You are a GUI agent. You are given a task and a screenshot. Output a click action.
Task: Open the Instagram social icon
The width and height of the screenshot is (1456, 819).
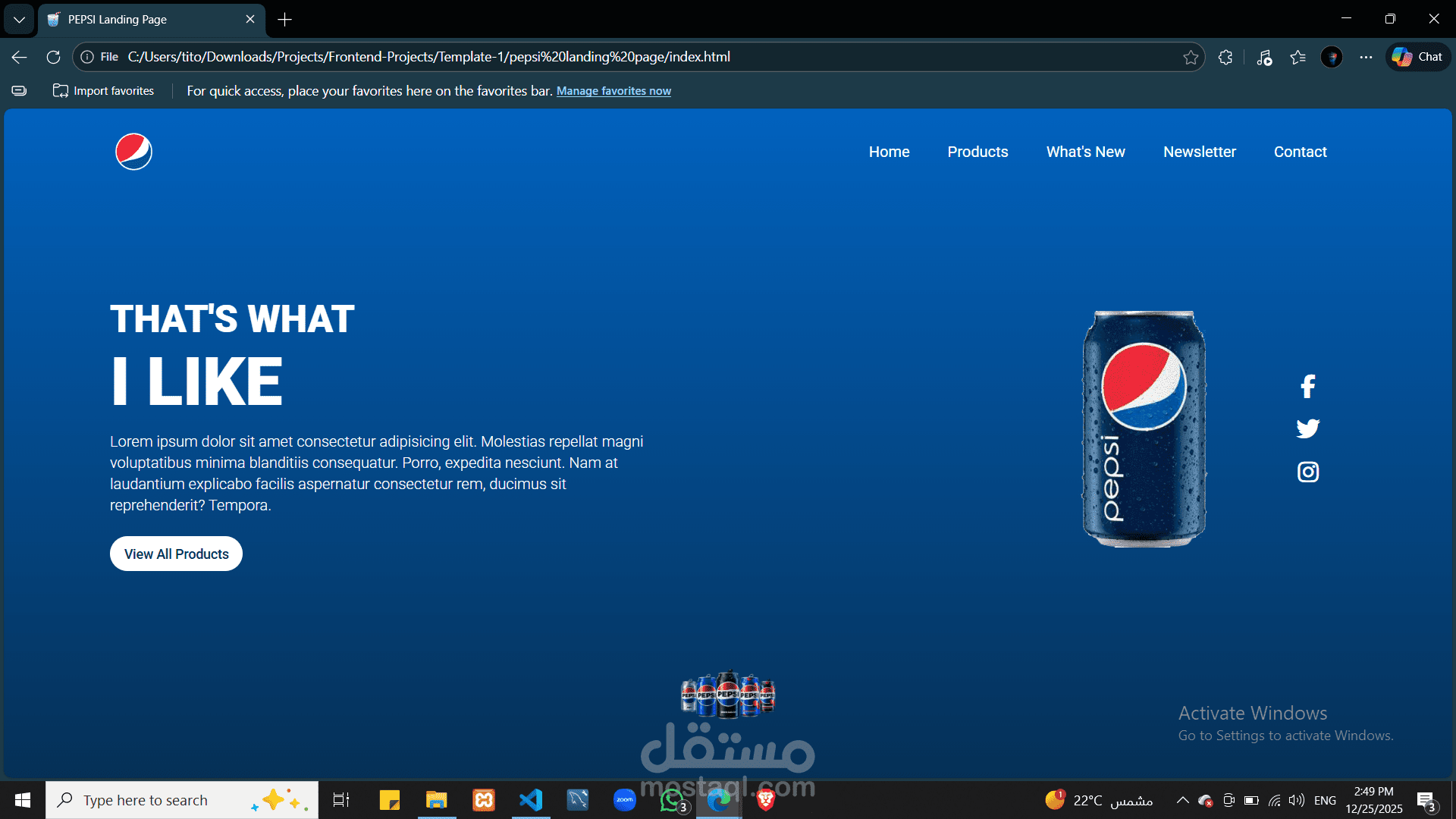1307,472
